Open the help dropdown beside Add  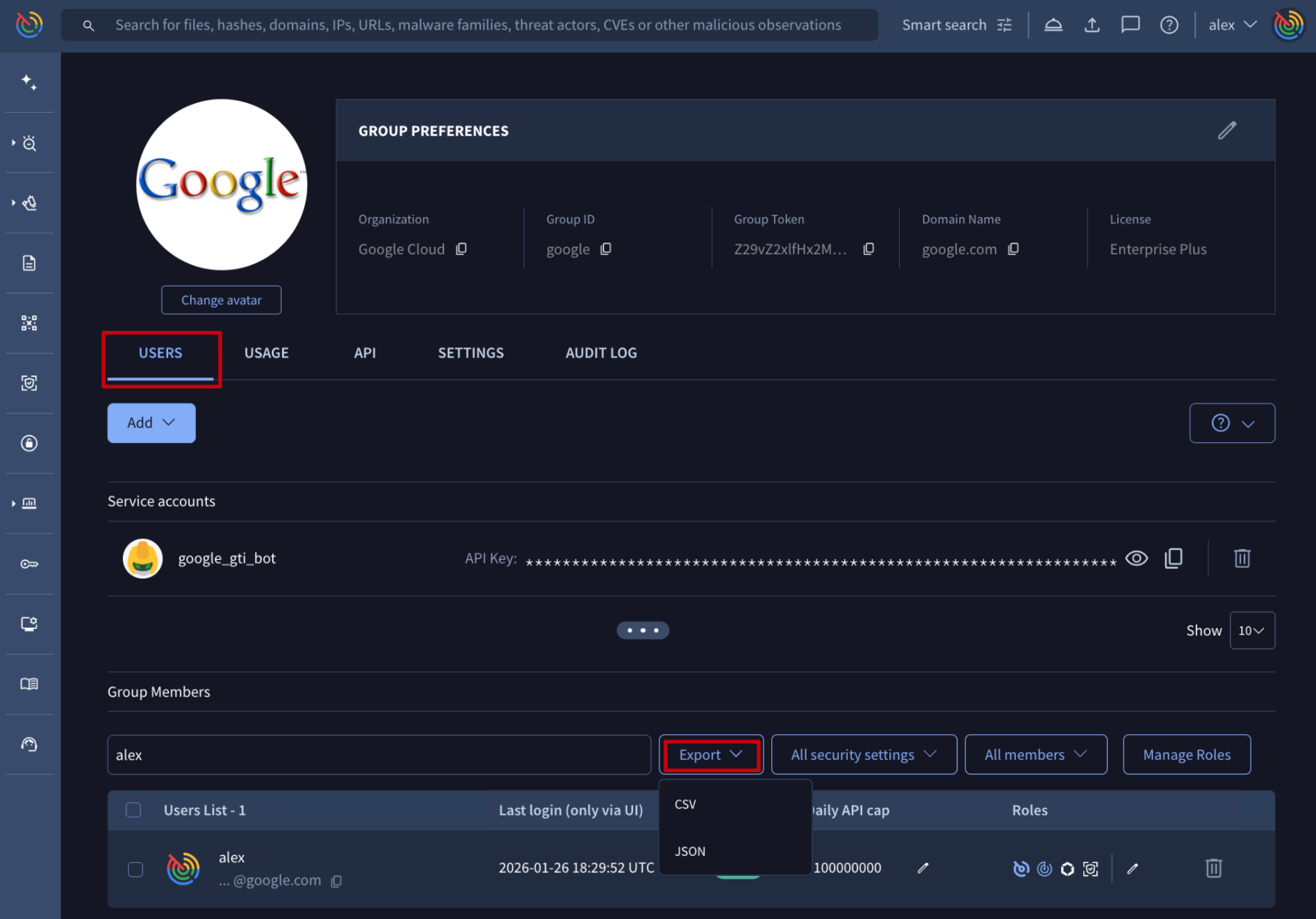click(1232, 423)
